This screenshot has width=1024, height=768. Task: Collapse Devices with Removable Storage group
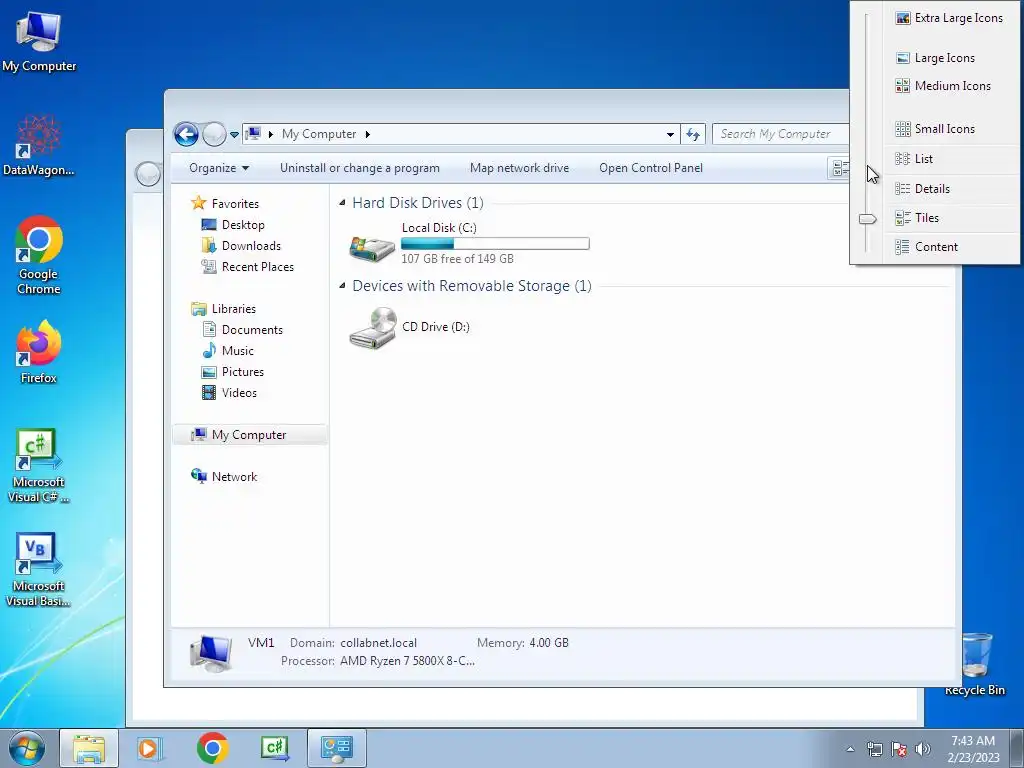tap(342, 286)
